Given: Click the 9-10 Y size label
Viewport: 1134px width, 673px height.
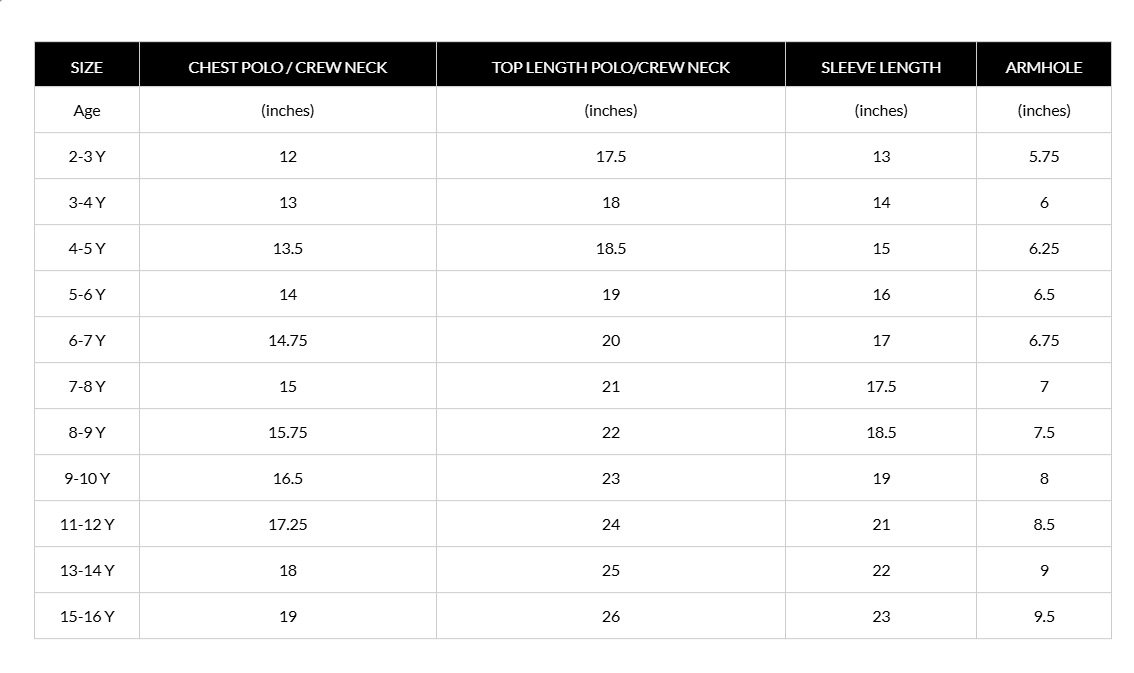Looking at the screenshot, I should click(x=87, y=479).
